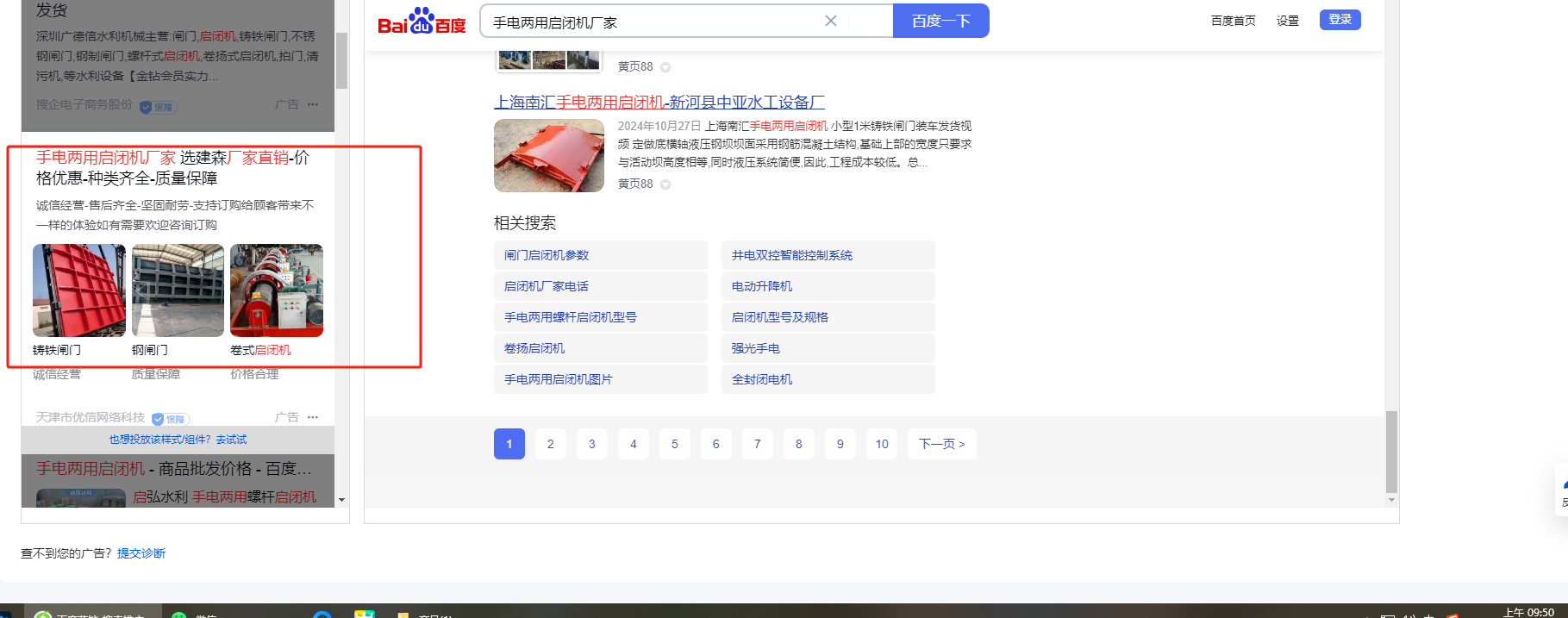The width and height of the screenshot is (1568, 618).
Task: Click the Baidu logo
Action: point(422,22)
